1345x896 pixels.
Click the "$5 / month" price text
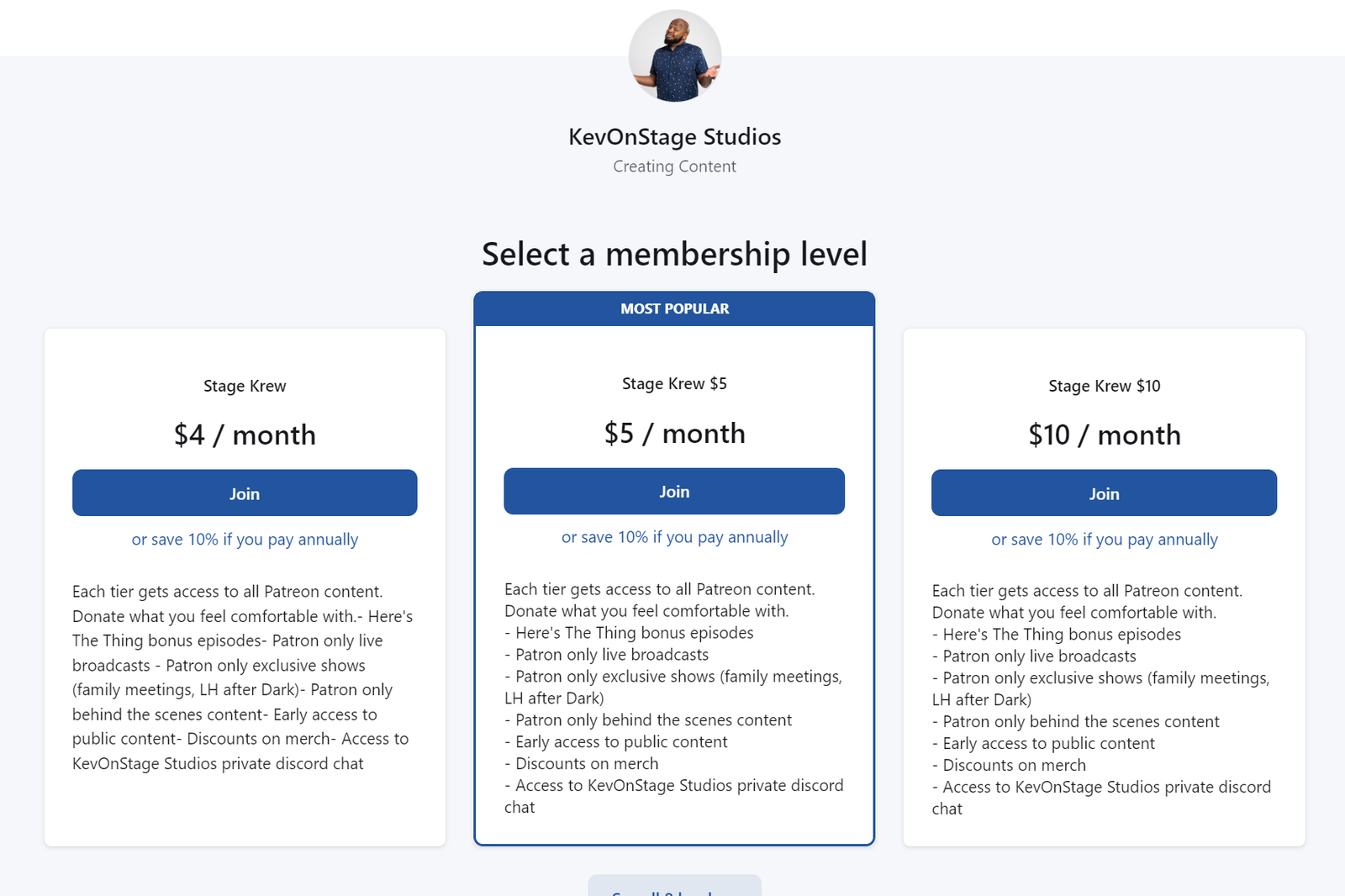(x=674, y=434)
